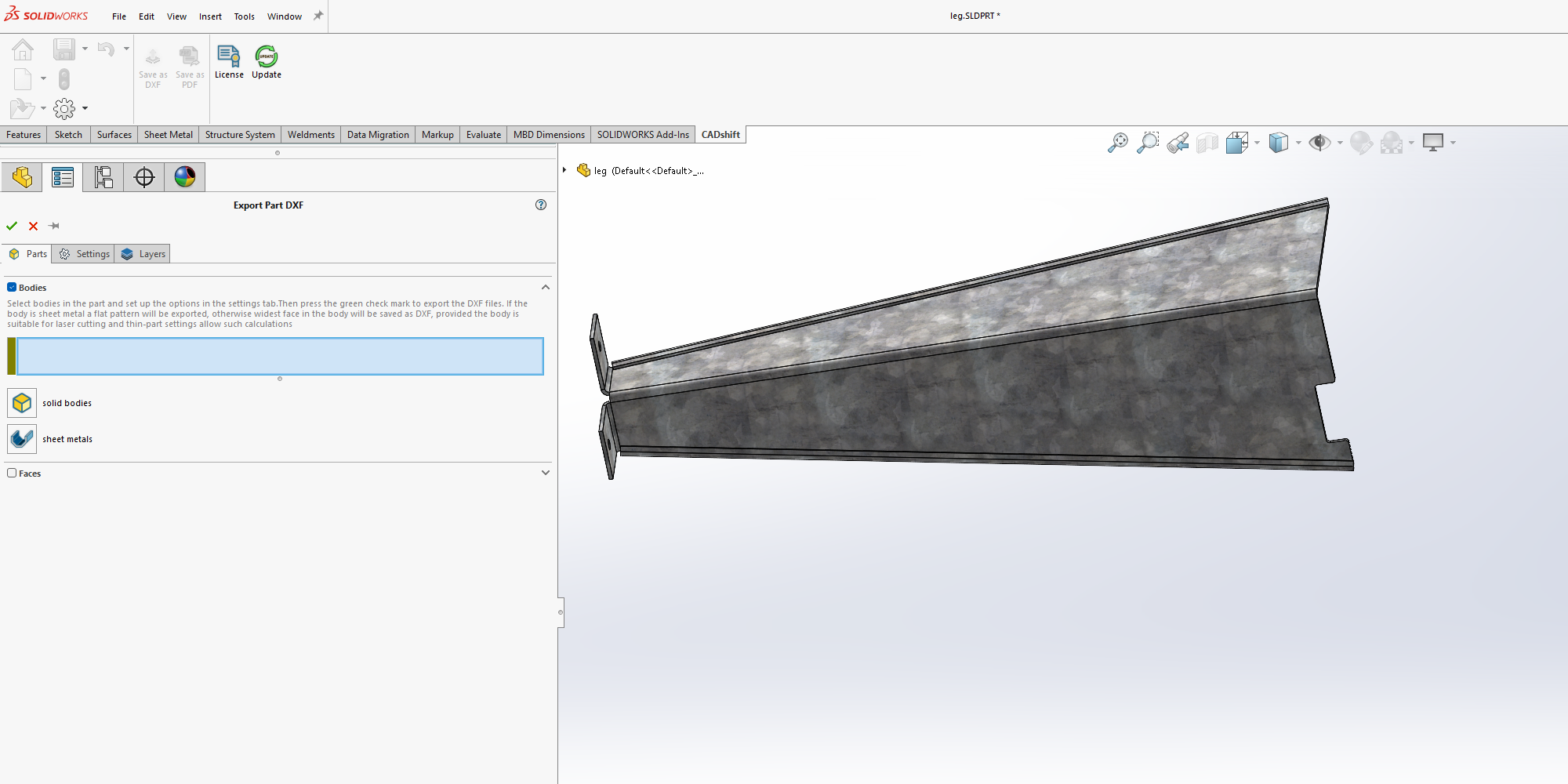Image resolution: width=1568 pixels, height=784 pixels.
Task: Select the solid bodies filter icon
Action: pos(22,403)
